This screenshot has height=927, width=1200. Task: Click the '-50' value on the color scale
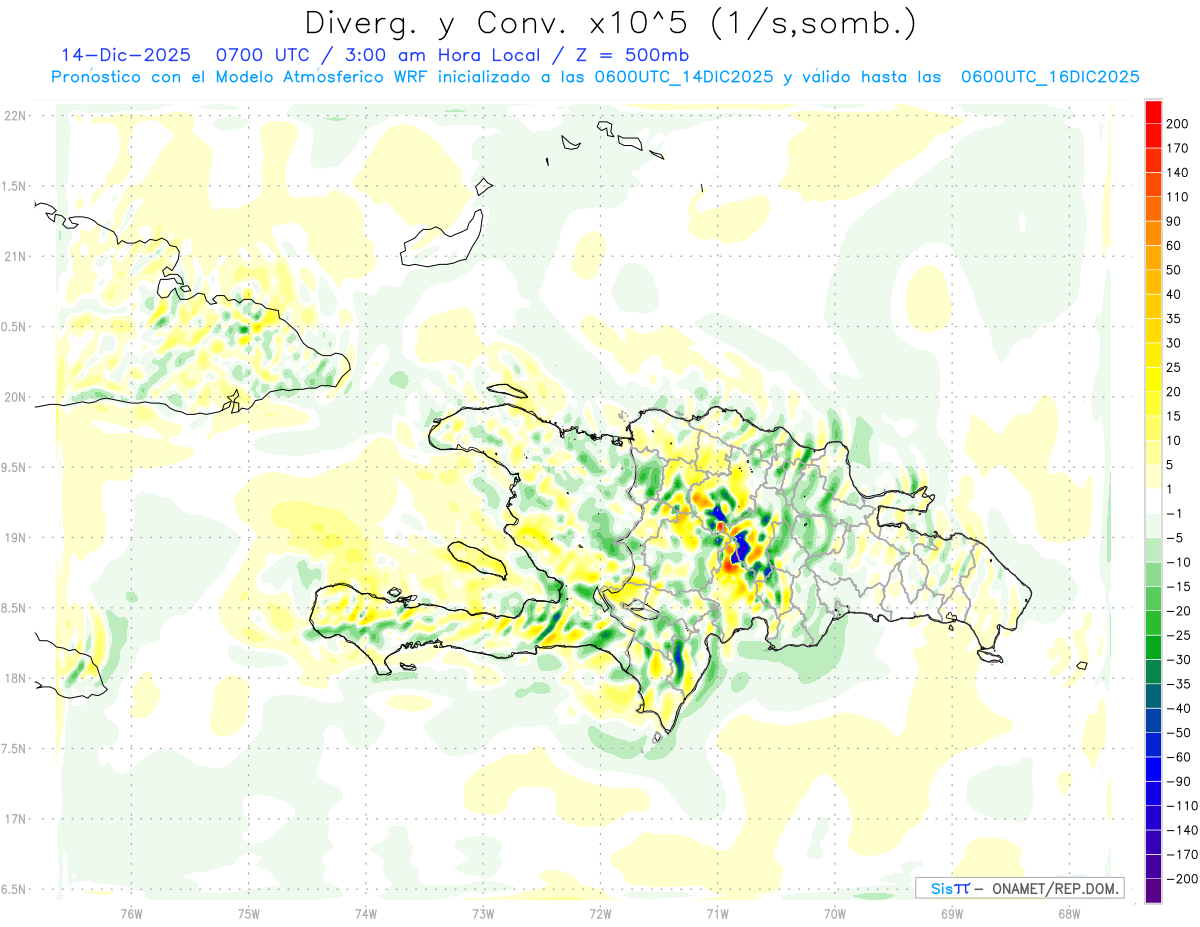1178,733
